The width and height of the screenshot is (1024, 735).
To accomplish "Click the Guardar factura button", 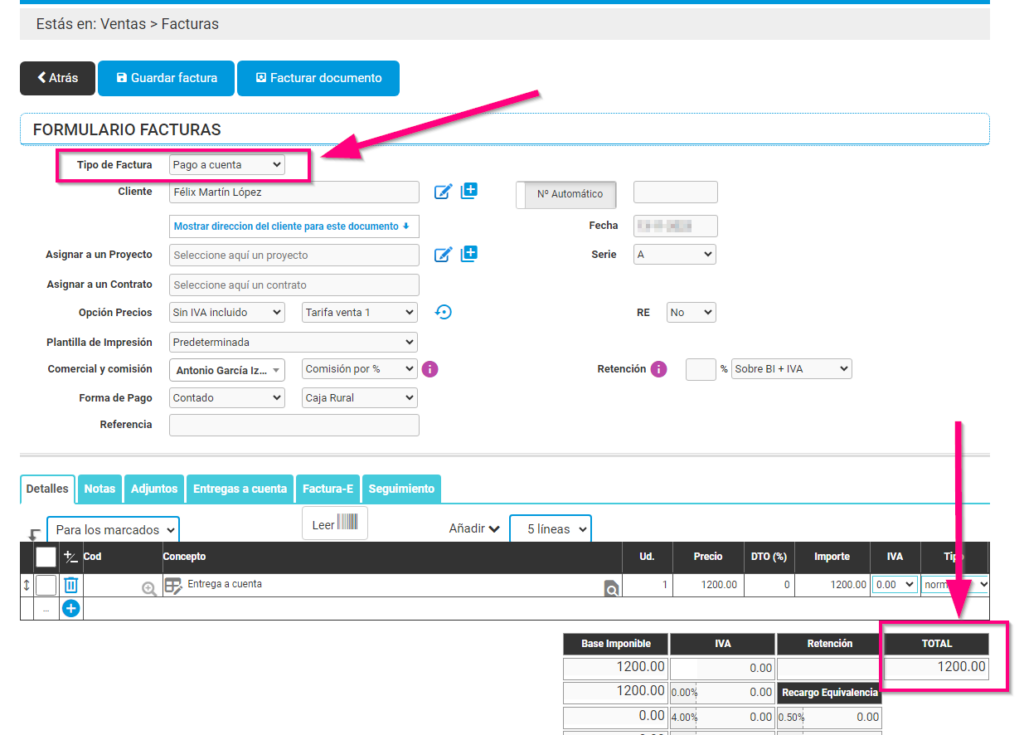I will coord(166,78).
